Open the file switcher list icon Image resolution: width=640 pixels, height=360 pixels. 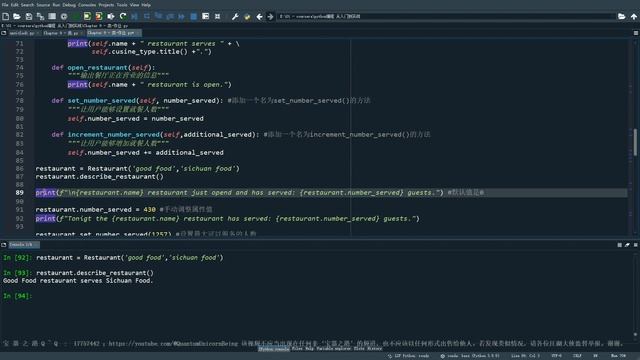tap(52, 16)
